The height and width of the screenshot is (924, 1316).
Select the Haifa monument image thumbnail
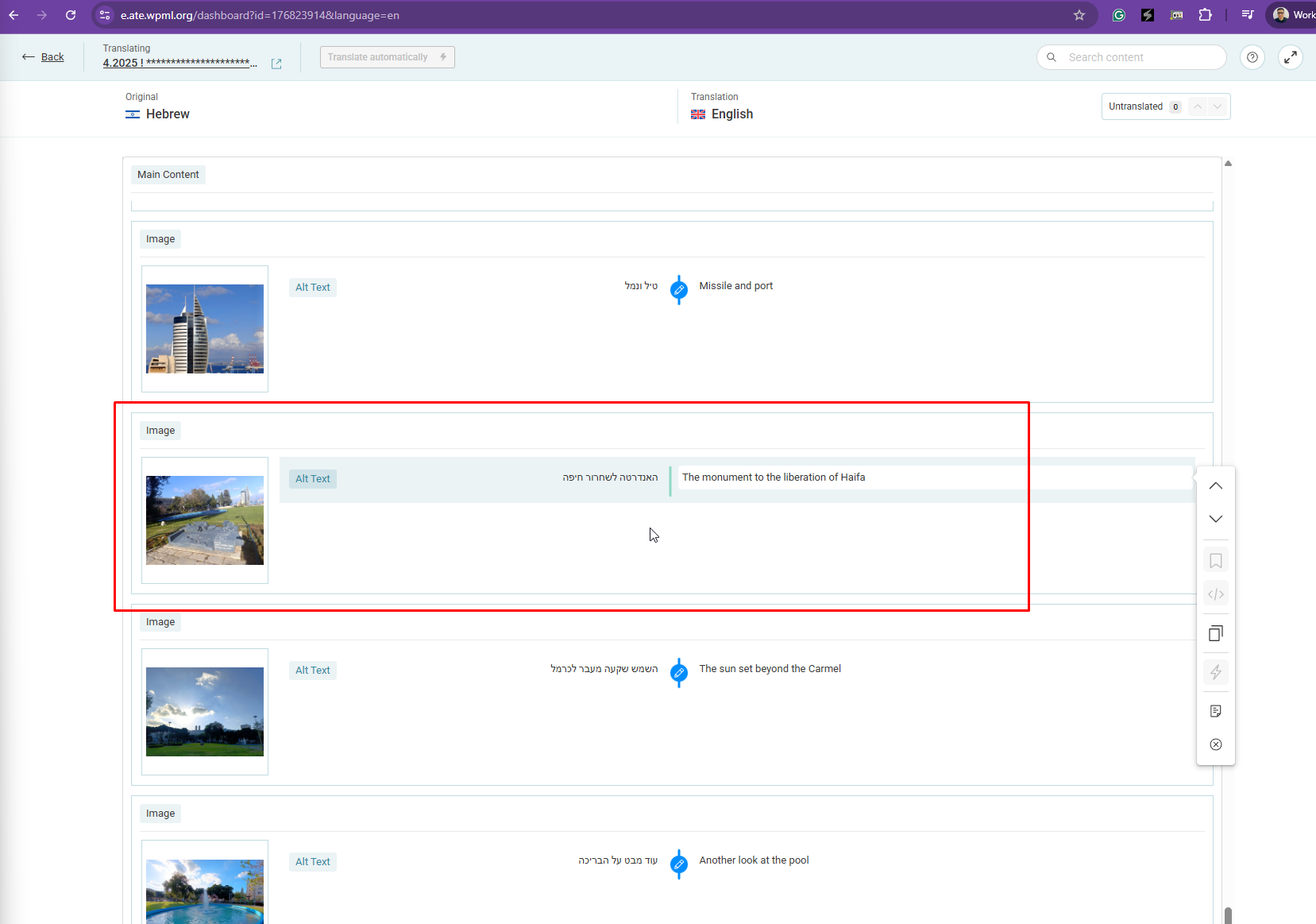coord(205,520)
